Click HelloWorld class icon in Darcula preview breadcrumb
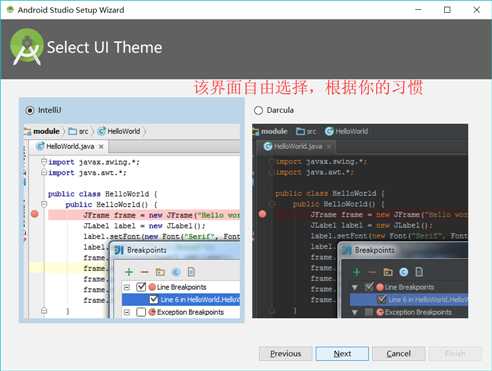This screenshot has width=492, height=371. click(x=329, y=131)
